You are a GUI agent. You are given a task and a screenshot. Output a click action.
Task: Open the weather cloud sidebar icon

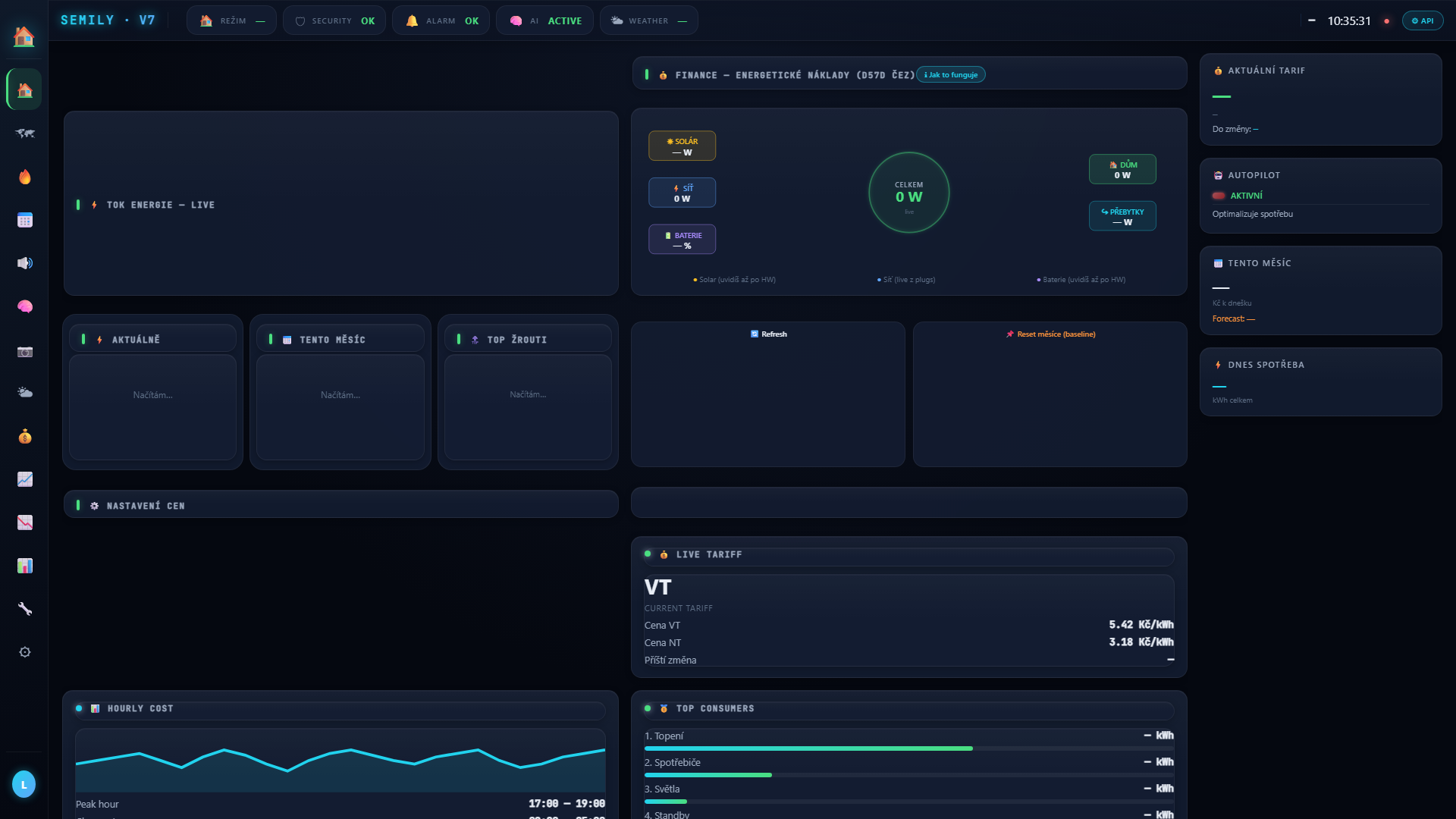pyautogui.click(x=24, y=393)
